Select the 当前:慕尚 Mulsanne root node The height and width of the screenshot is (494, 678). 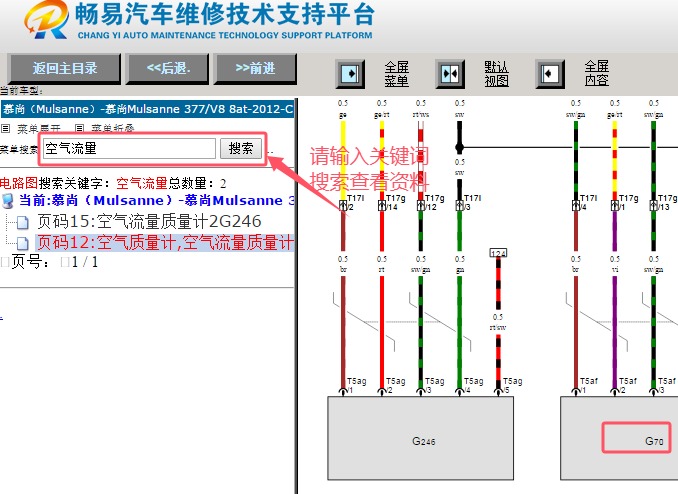pyautogui.click(x=157, y=201)
